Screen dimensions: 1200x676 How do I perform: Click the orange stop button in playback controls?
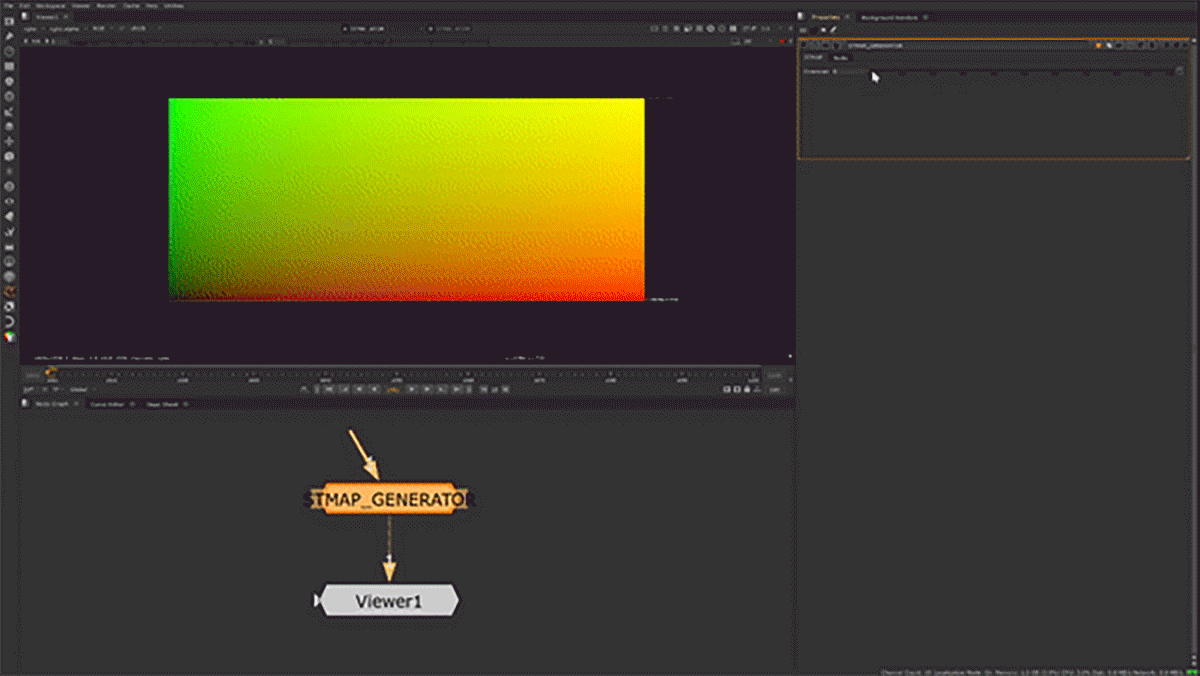coord(393,388)
